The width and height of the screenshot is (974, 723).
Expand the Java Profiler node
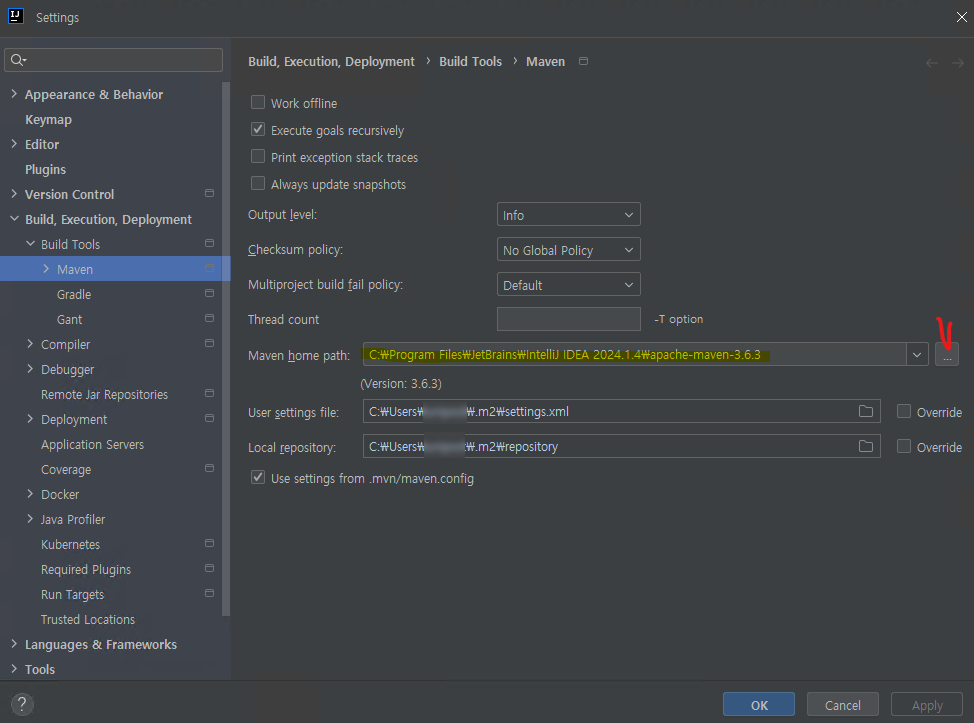pos(30,519)
